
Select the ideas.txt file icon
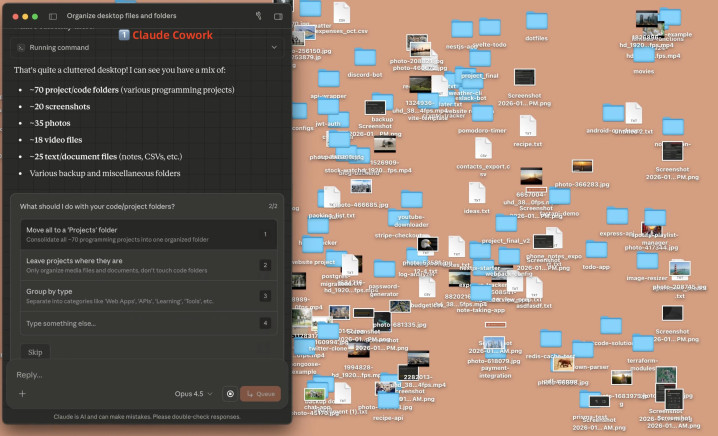(x=476, y=193)
